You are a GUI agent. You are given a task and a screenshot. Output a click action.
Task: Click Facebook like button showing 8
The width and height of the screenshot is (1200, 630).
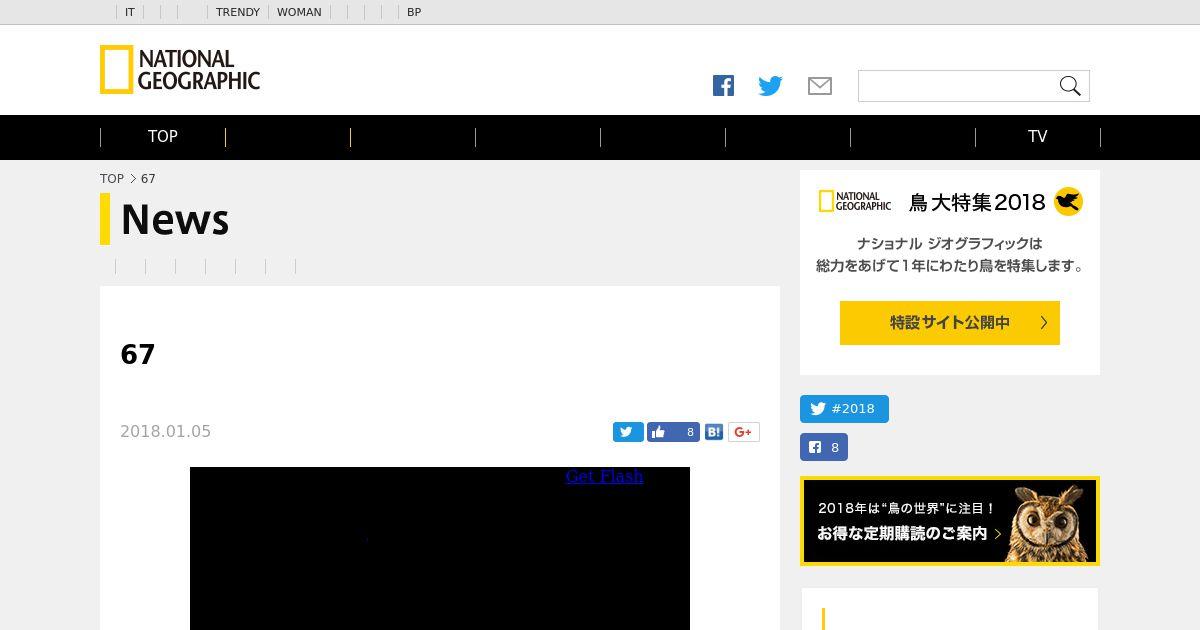click(673, 432)
